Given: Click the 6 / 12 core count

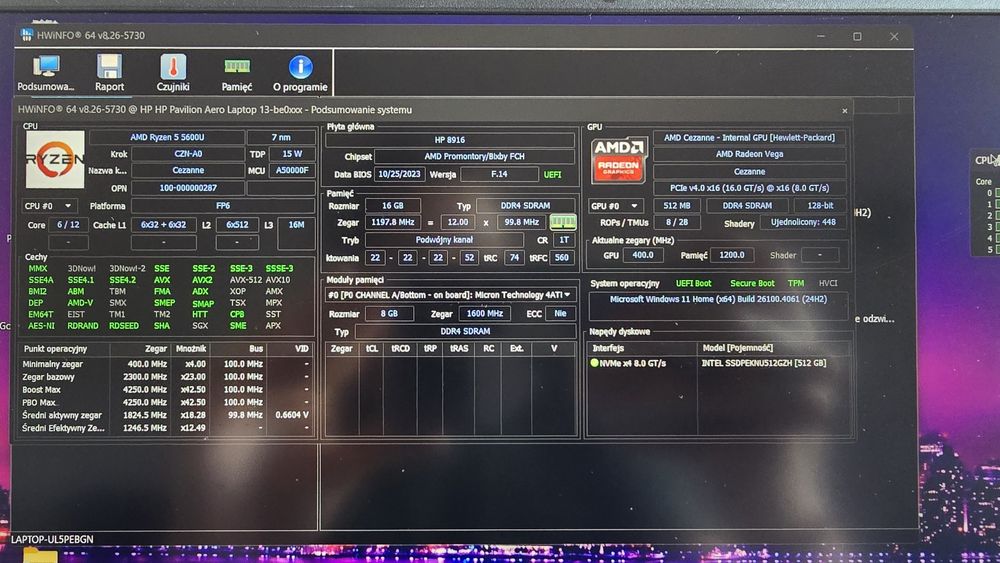Looking at the screenshot, I should (x=68, y=224).
